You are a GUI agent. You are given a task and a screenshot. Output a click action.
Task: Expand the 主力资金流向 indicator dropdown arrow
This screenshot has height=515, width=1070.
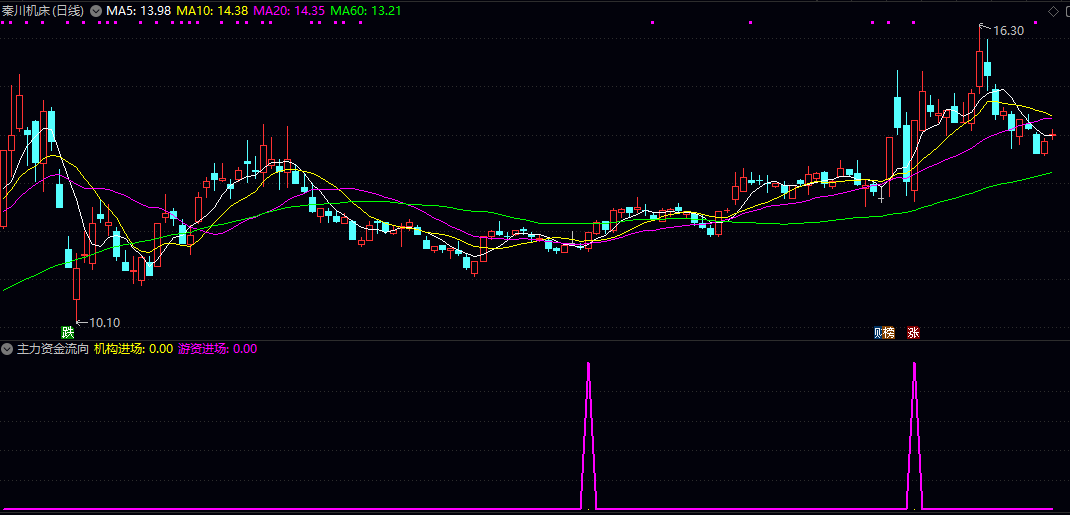tap(7, 349)
